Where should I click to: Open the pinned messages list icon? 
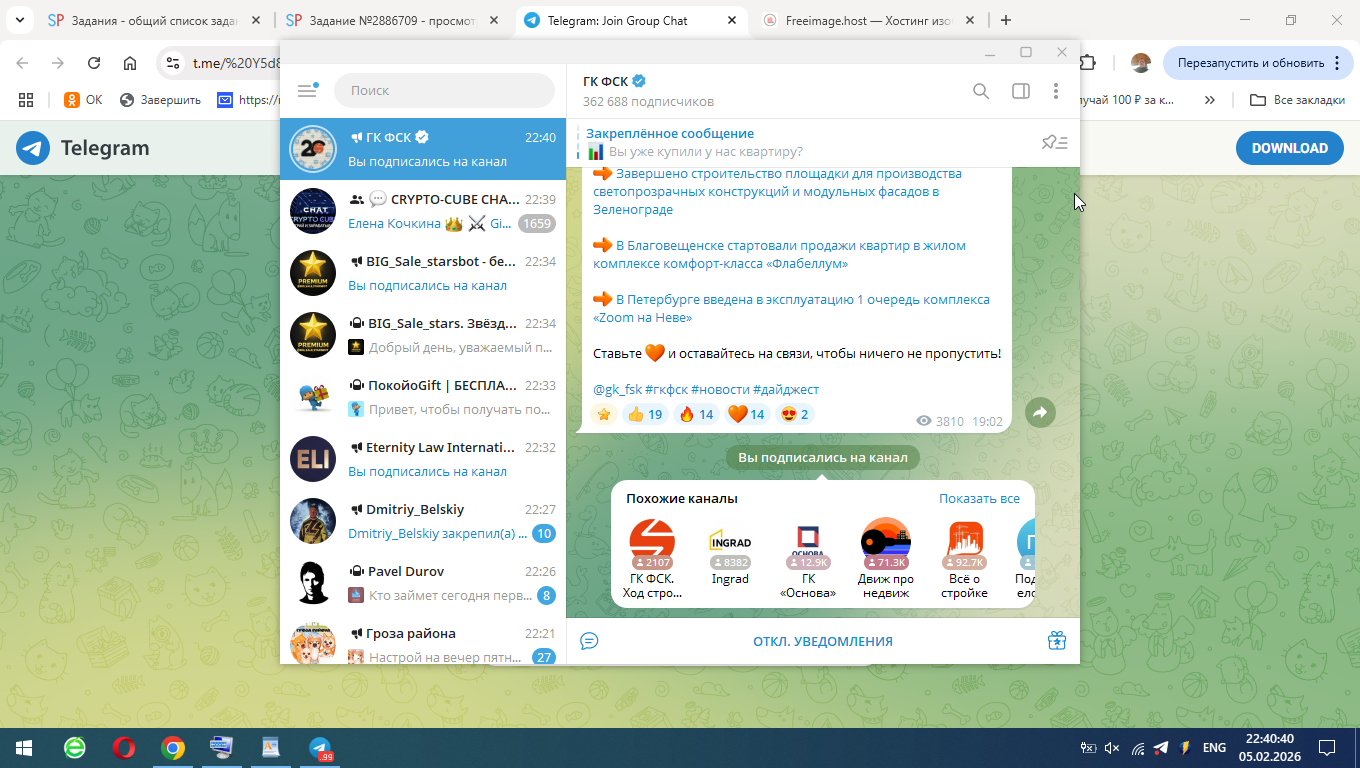pyautogui.click(x=1055, y=143)
